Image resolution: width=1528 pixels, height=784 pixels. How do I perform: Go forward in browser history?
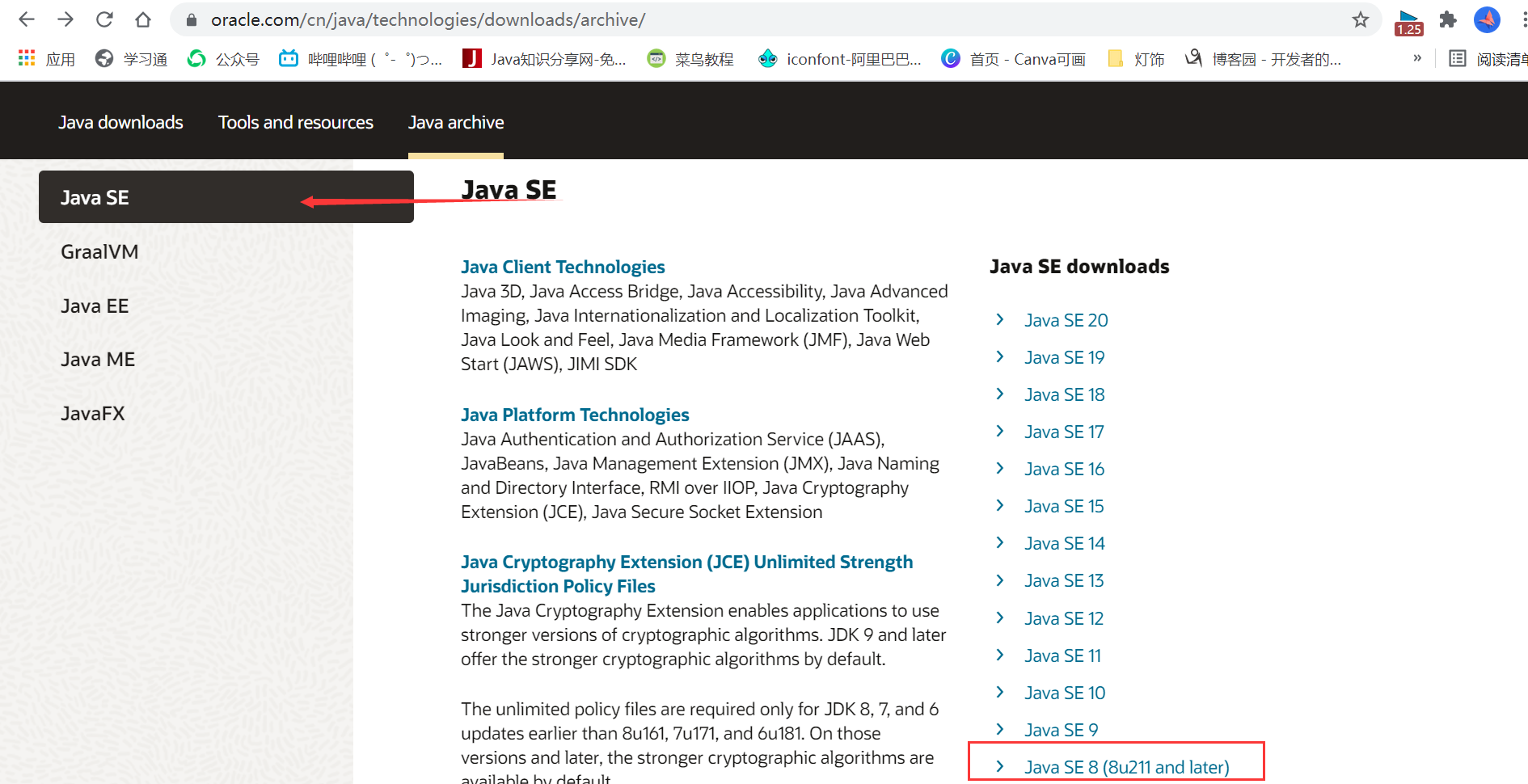65,19
